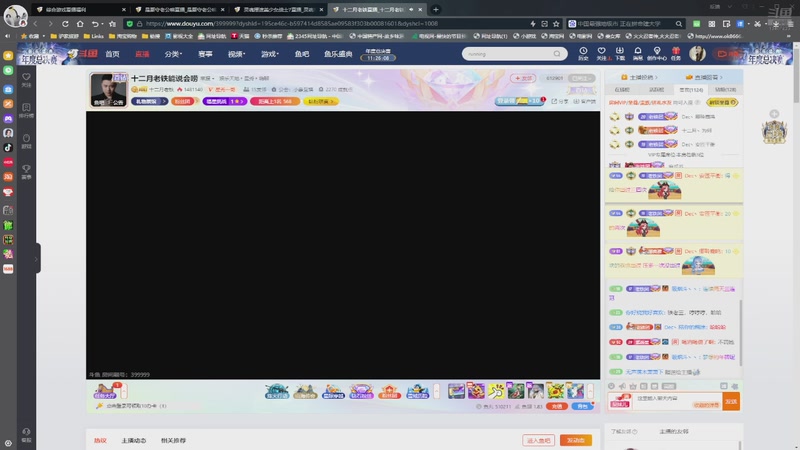Open the trophy icon in the left rail
800x450 pixels.
coord(26,171)
